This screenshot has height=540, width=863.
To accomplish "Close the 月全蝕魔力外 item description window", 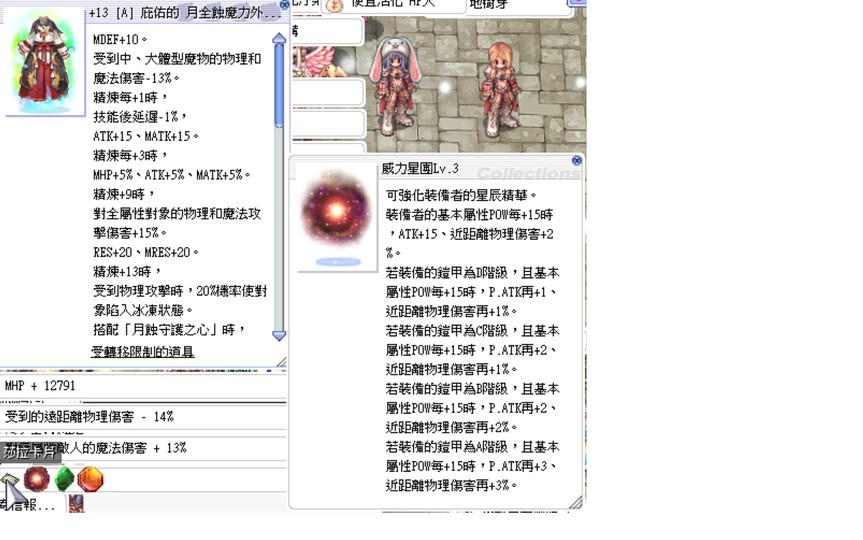I will pos(284,5).
